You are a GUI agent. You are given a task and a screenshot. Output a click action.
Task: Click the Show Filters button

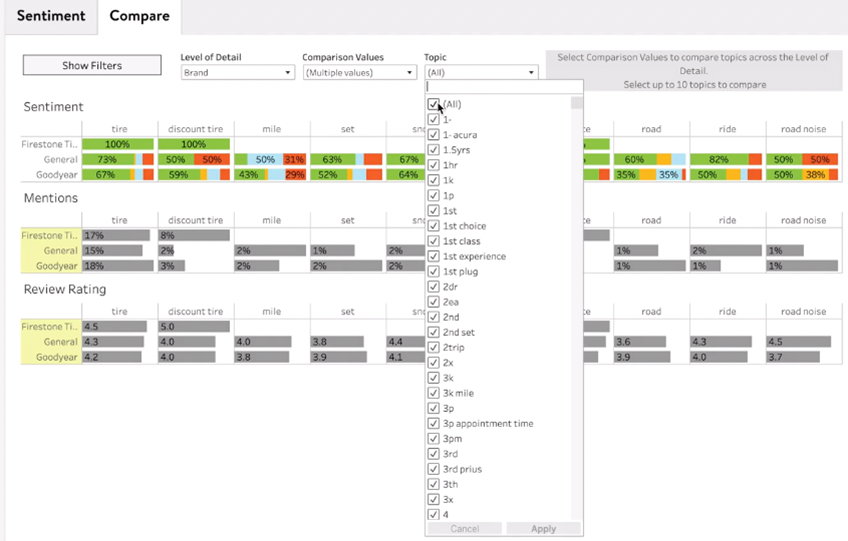(x=92, y=65)
